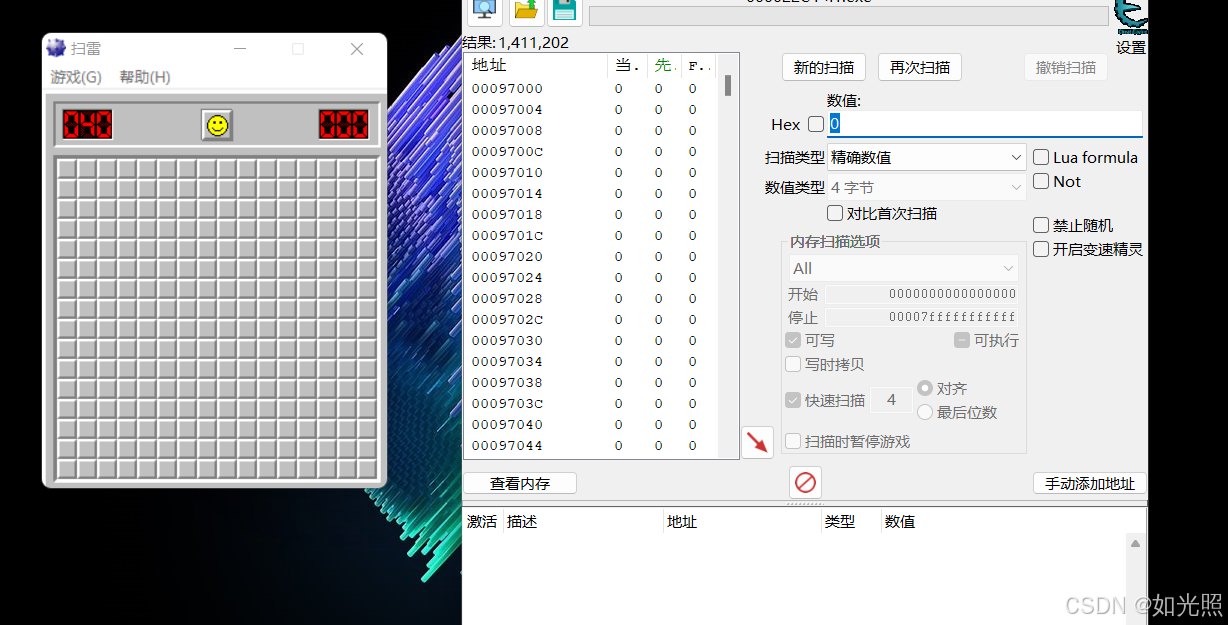
Task: Click the Cheat Engine logo settings icon
Action: (1131, 17)
